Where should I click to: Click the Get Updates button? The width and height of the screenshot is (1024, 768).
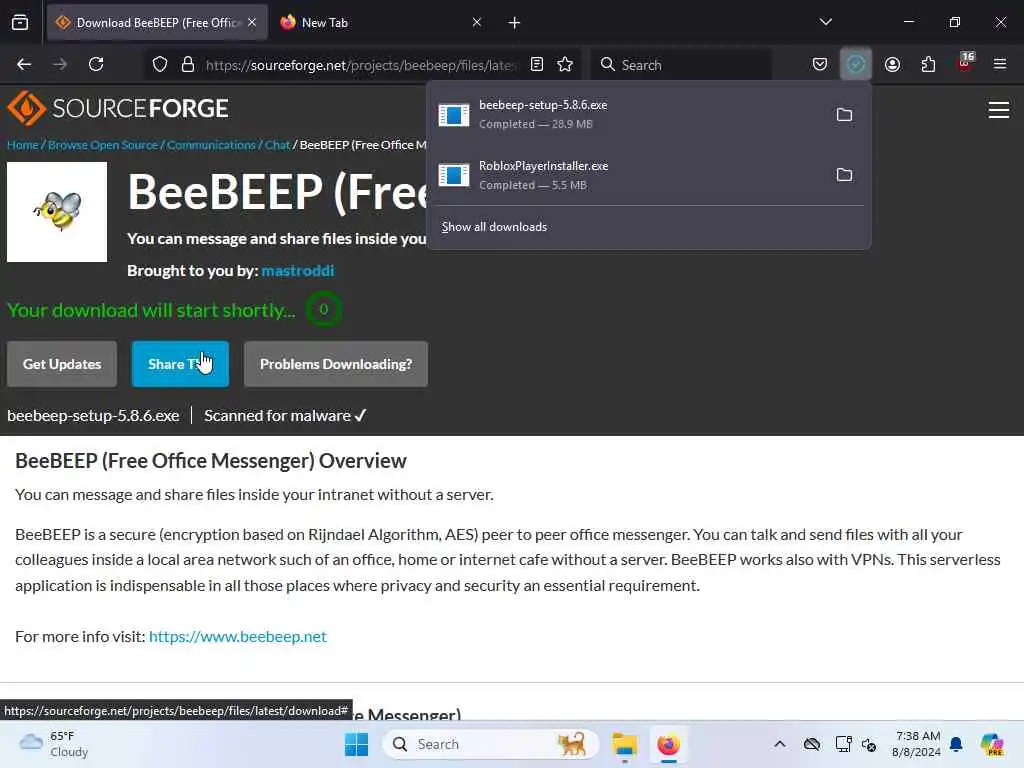click(x=62, y=364)
